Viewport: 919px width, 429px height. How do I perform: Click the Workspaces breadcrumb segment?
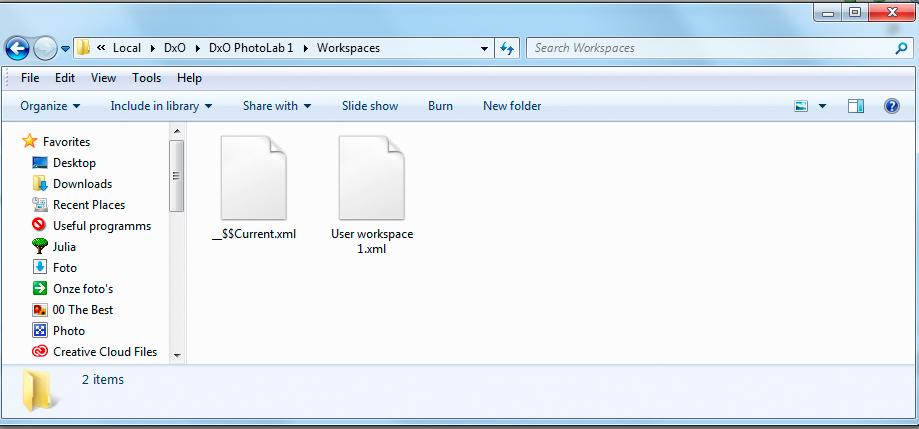(x=348, y=48)
